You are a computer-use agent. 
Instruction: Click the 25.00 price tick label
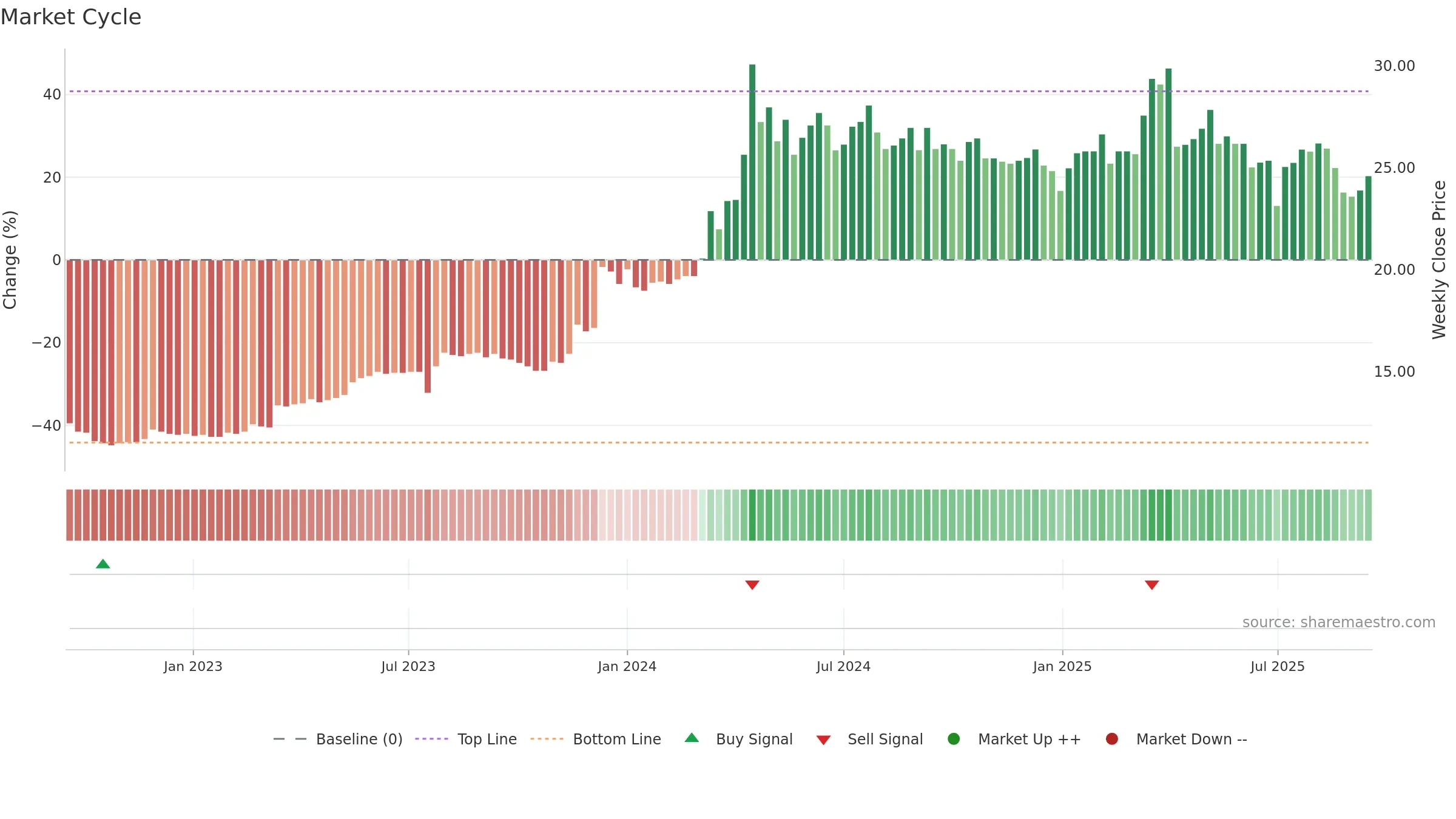pyautogui.click(x=1394, y=168)
